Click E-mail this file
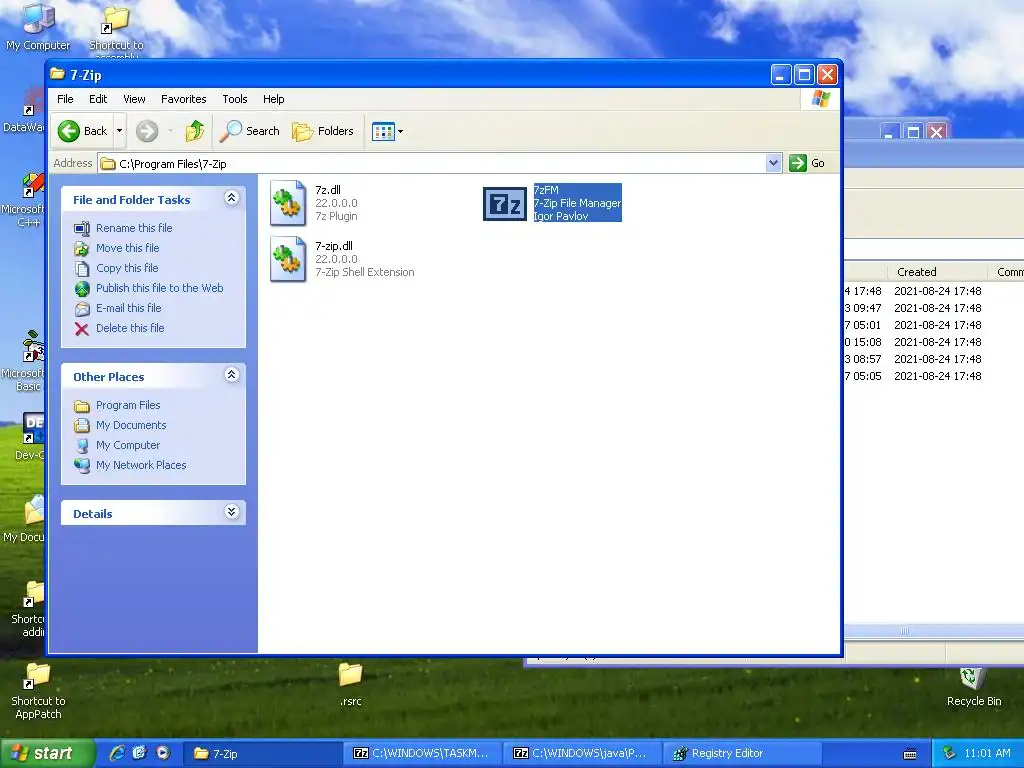This screenshot has height=768, width=1024. (129, 308)
